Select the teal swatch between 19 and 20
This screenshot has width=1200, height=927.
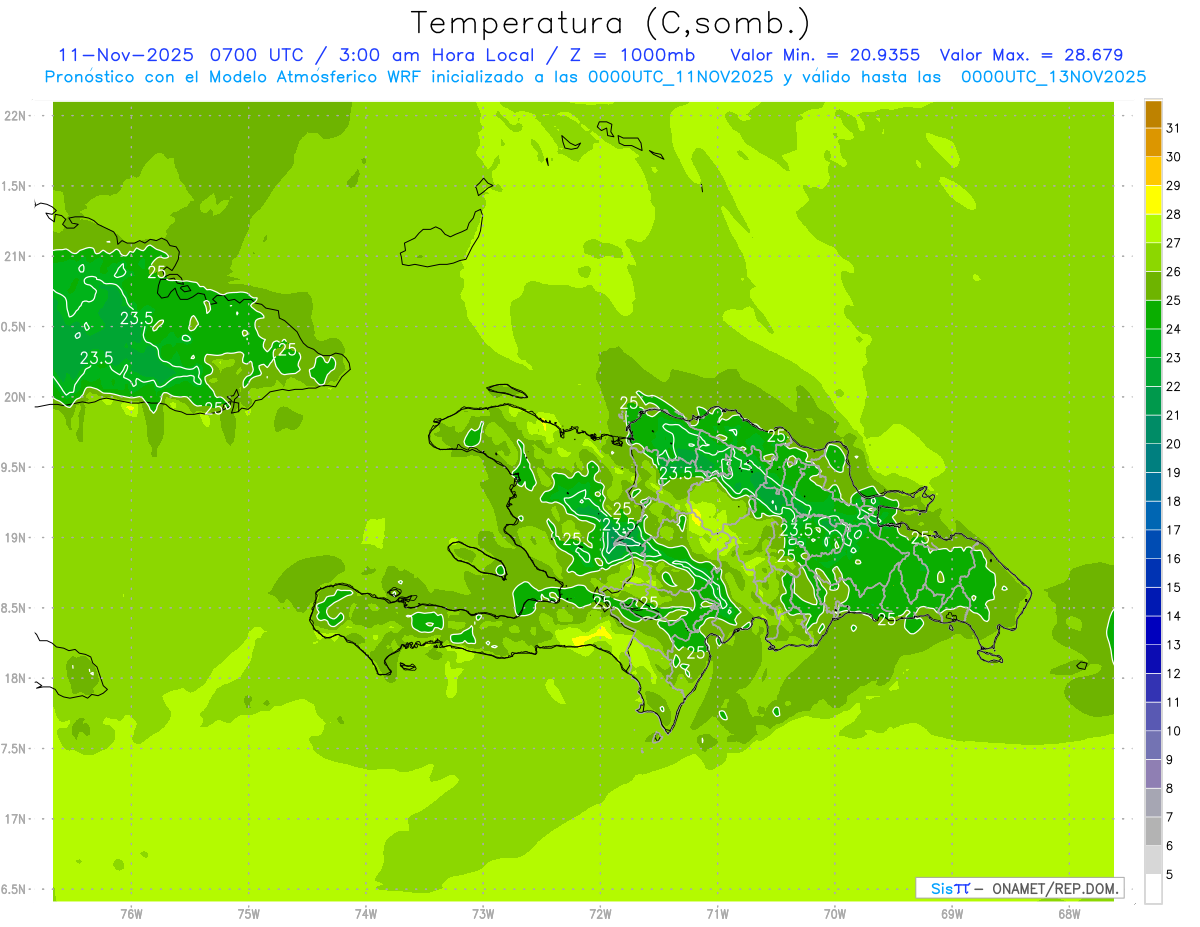1153,458
